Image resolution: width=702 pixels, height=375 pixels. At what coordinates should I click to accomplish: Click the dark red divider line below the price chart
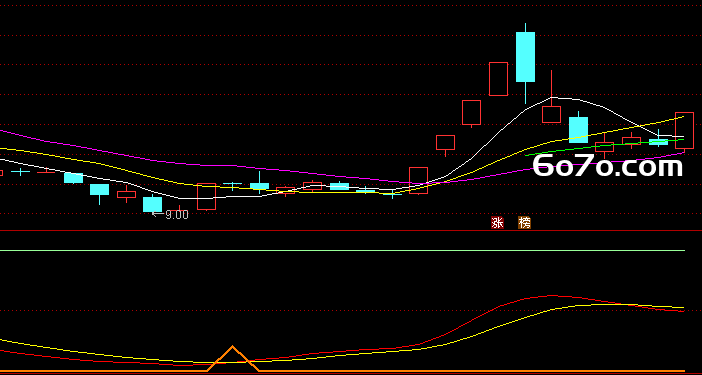point(351,231)
